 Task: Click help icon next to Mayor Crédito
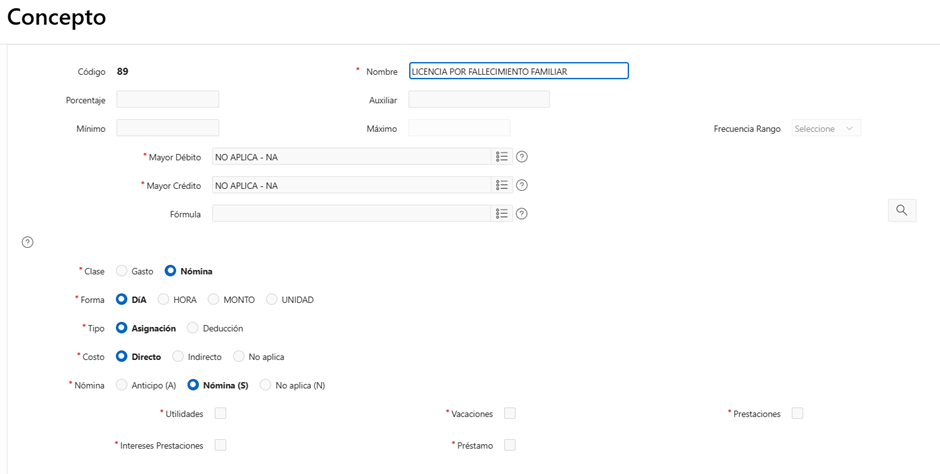click(522, 185)
